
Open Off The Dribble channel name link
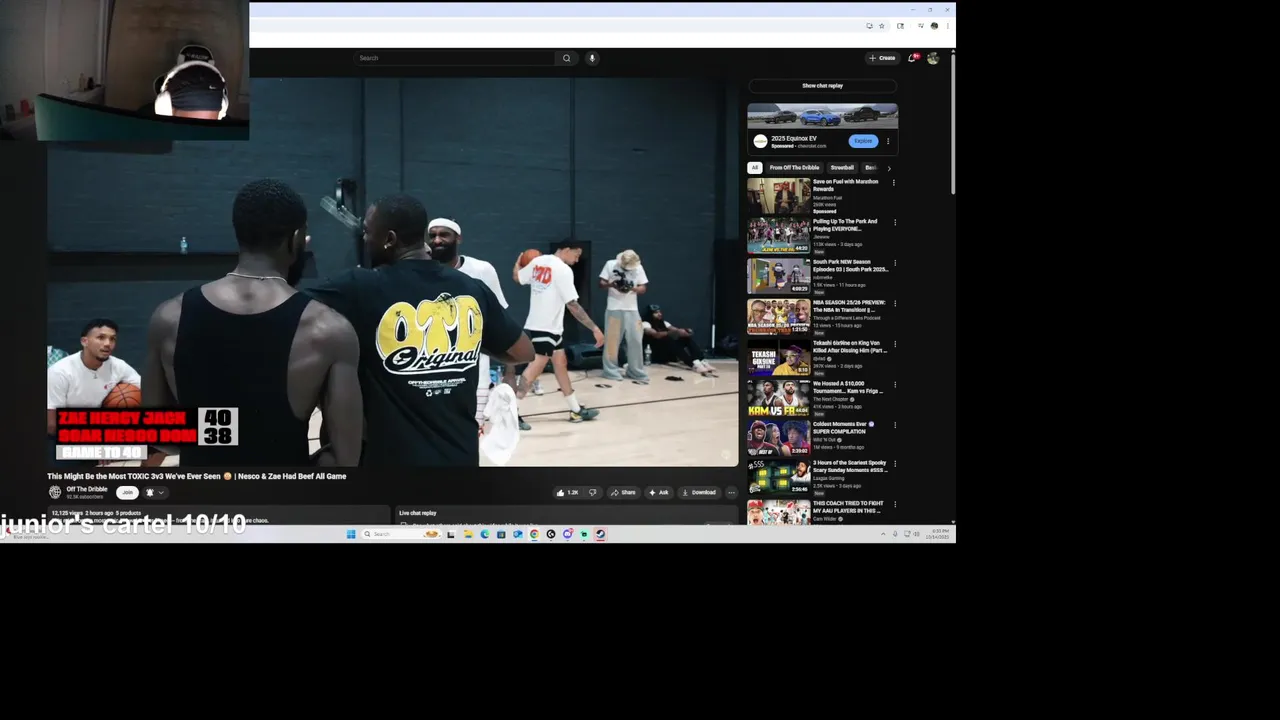(87, 489)
